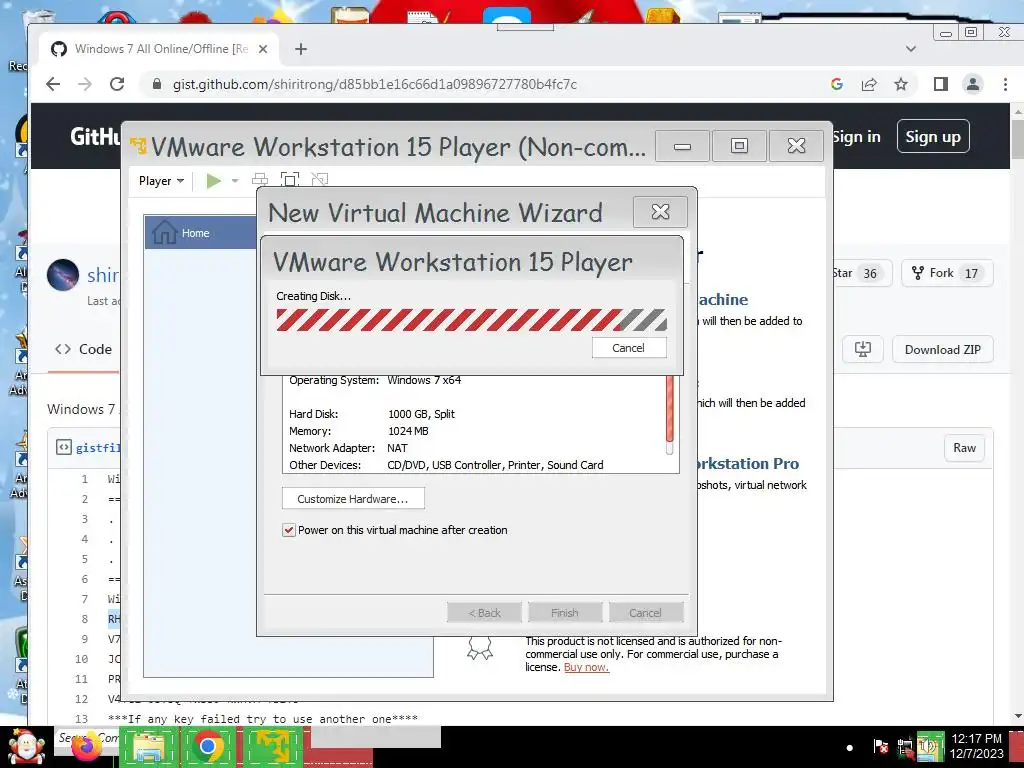Click the gist.github.com address bar
The width and height of the screenshot is (1024, 768).
(375, 84)
